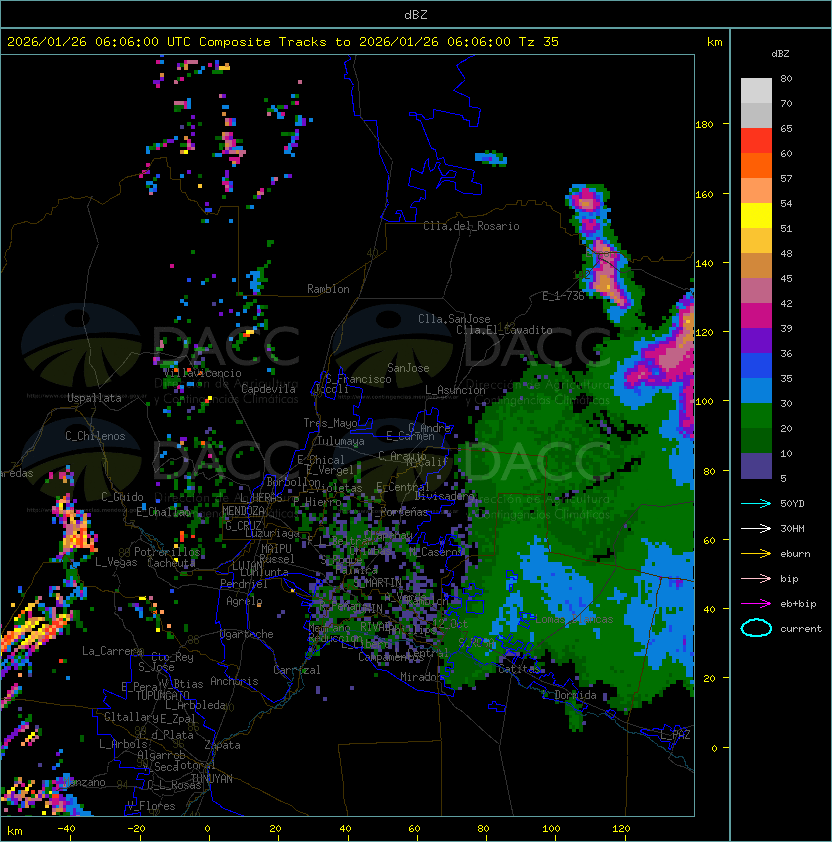Click the '-40' km tick on the bottom axis

coord(67,829)
